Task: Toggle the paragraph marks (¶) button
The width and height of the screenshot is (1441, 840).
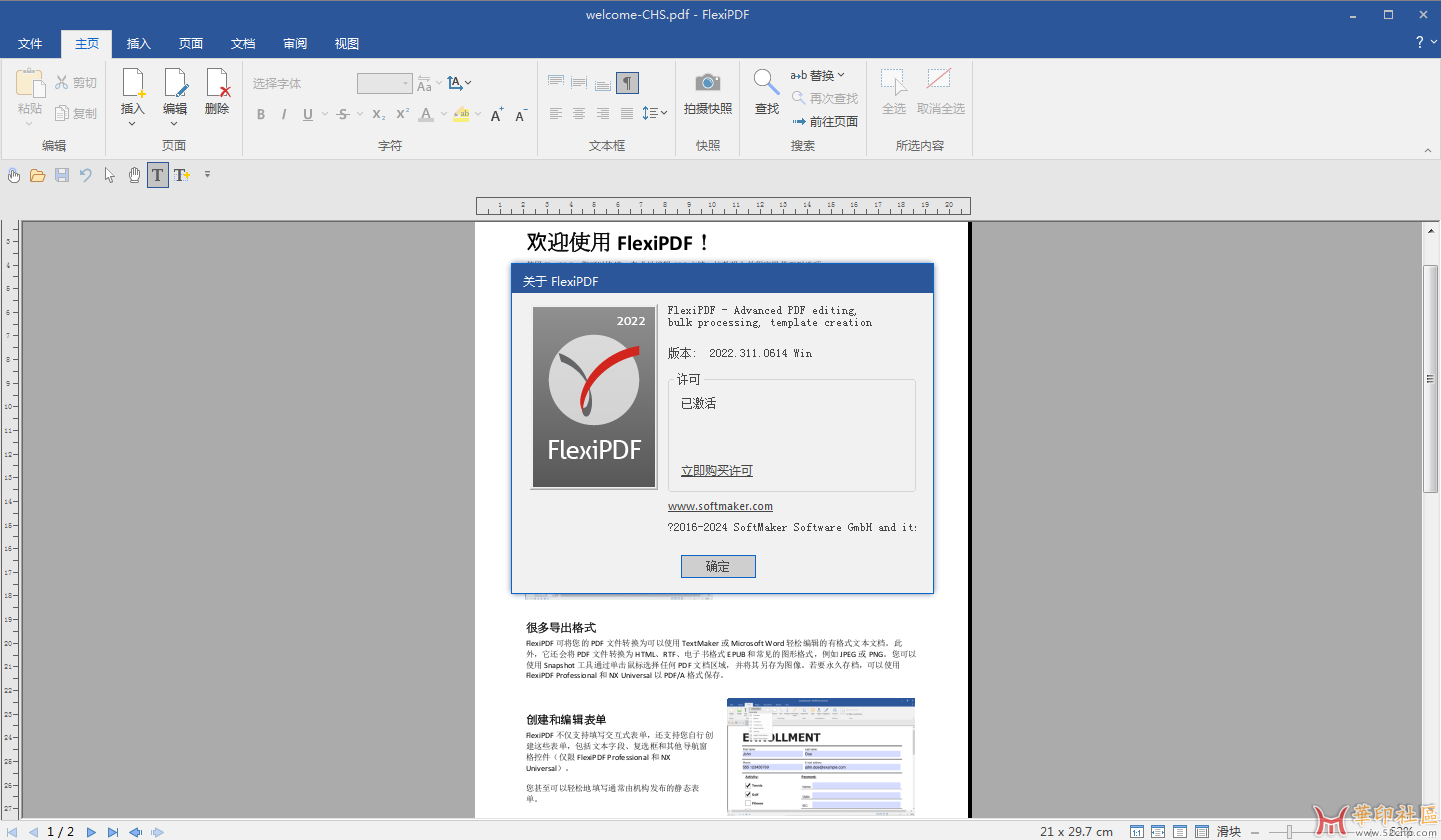Action: point(627,83)
